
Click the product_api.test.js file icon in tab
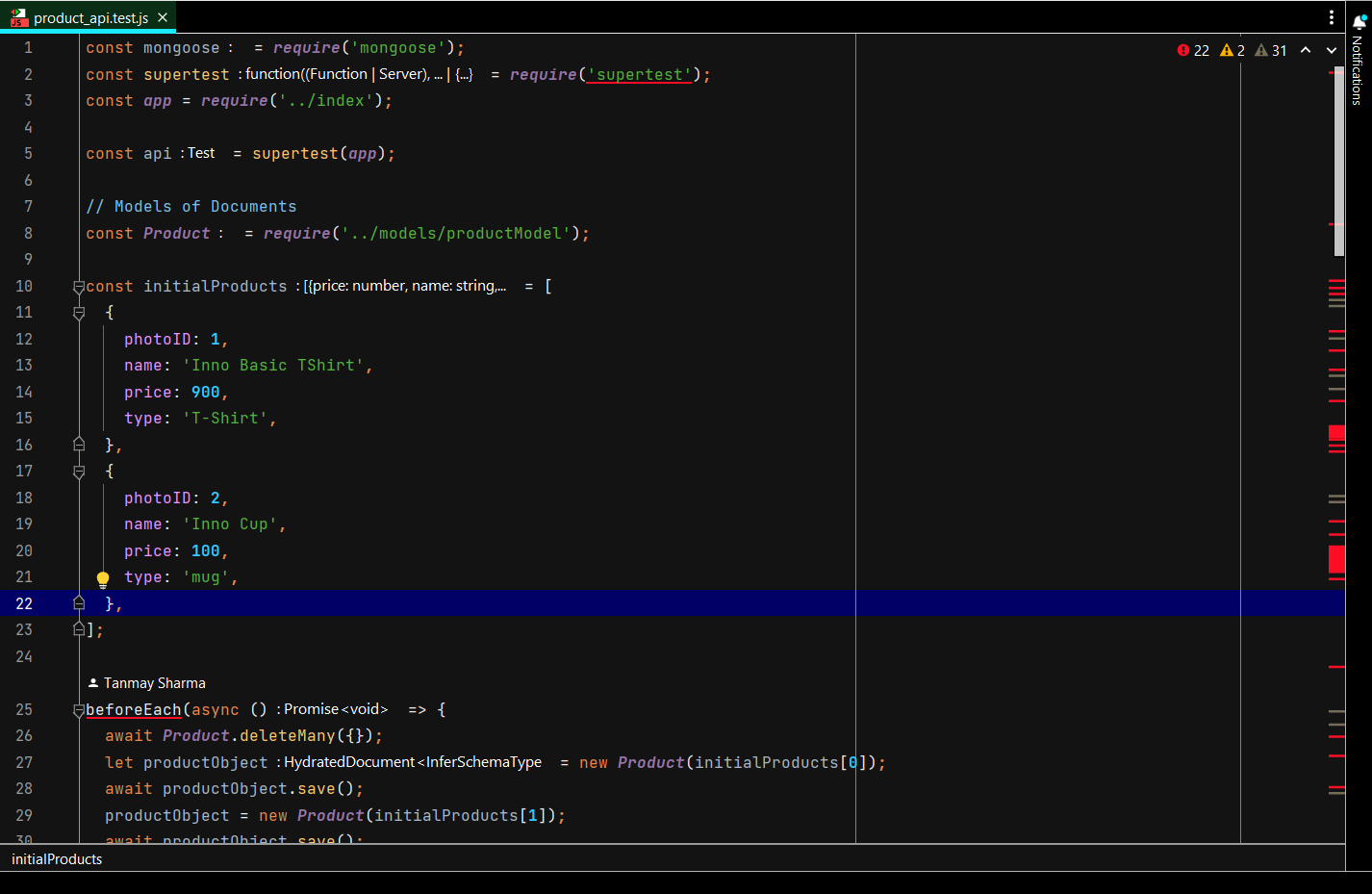(x=18, y=17)
